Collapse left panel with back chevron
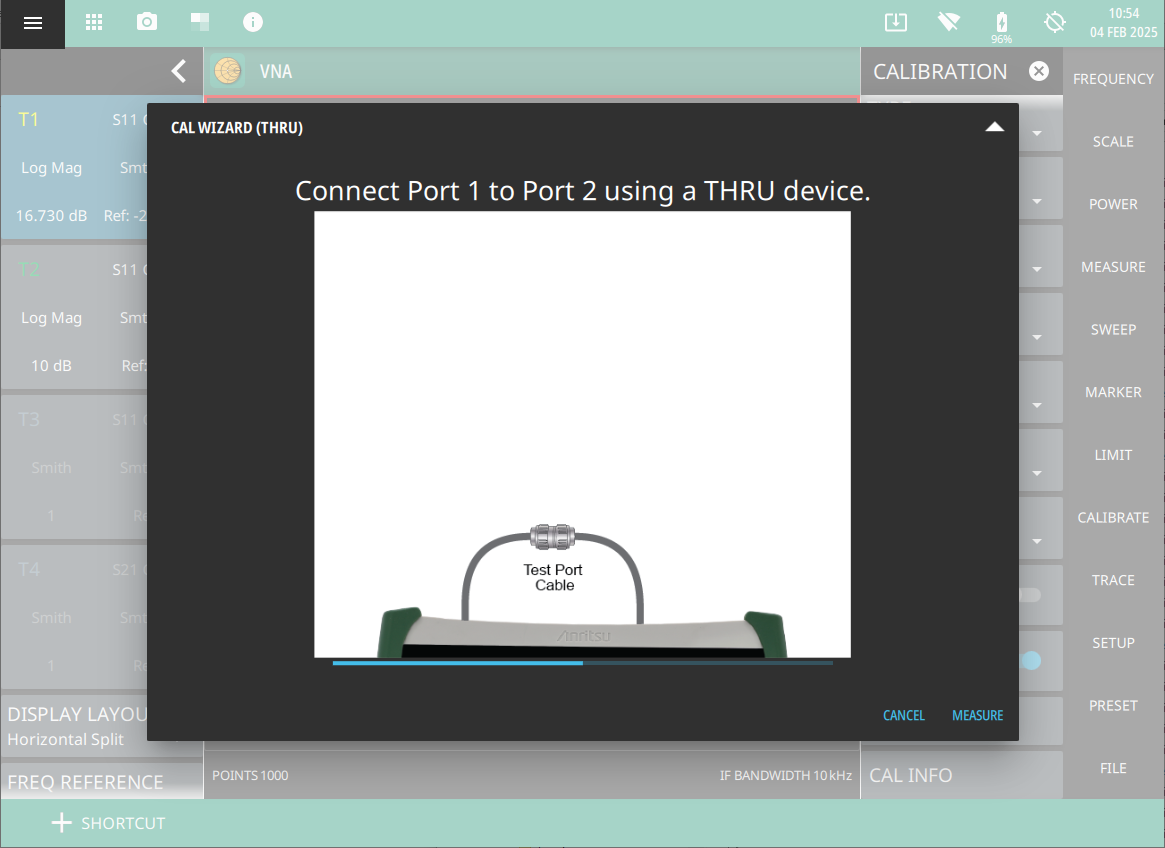 point(178,71)
